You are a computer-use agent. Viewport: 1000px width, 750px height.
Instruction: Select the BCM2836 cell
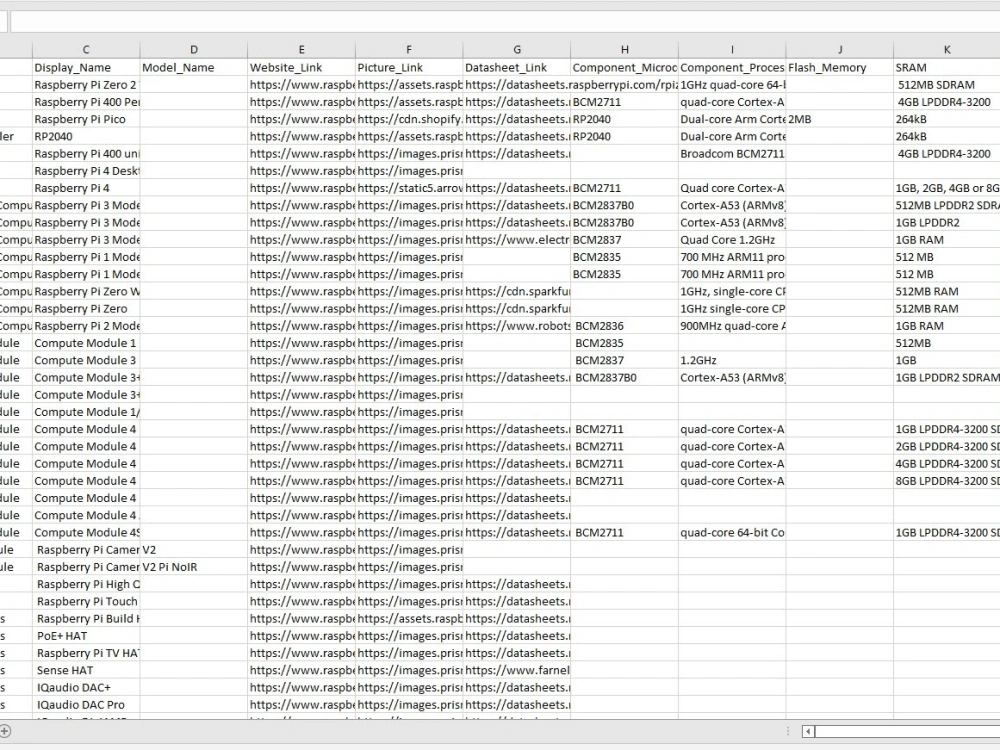click(x=624, y=326)
